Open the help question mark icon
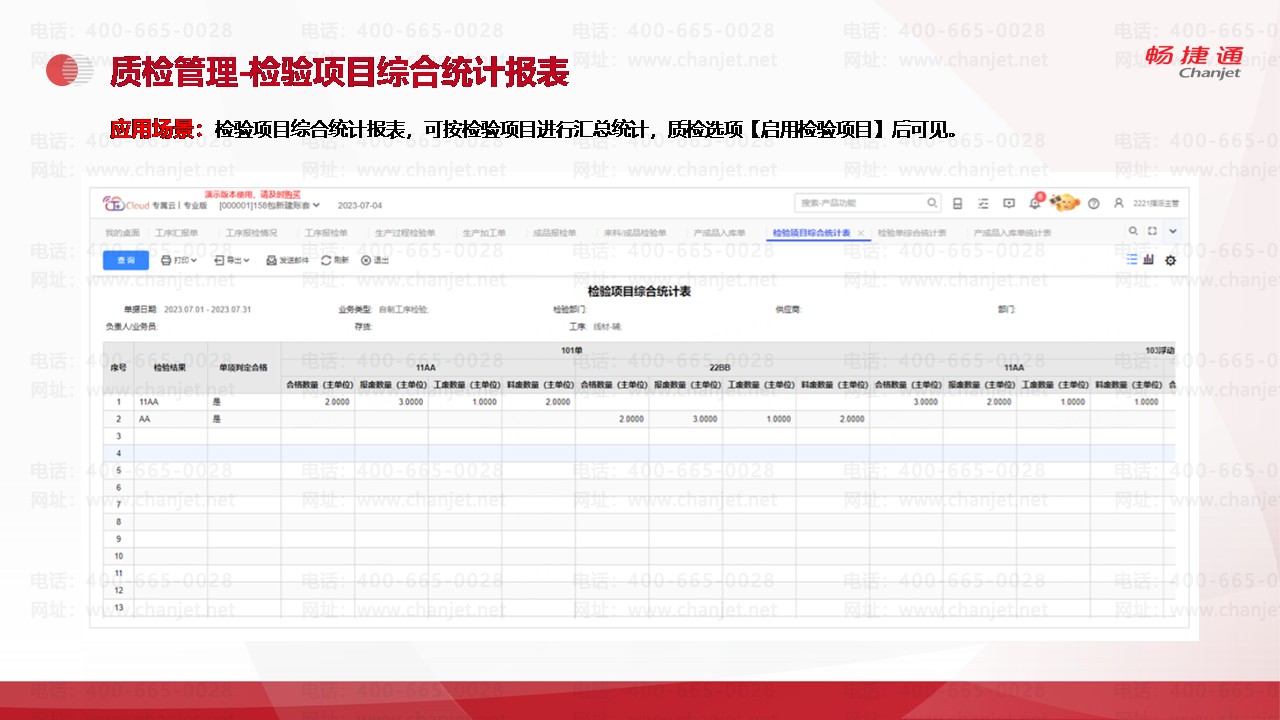The height and width of the screenshot is (720, 1280). tap(1093, 204)
